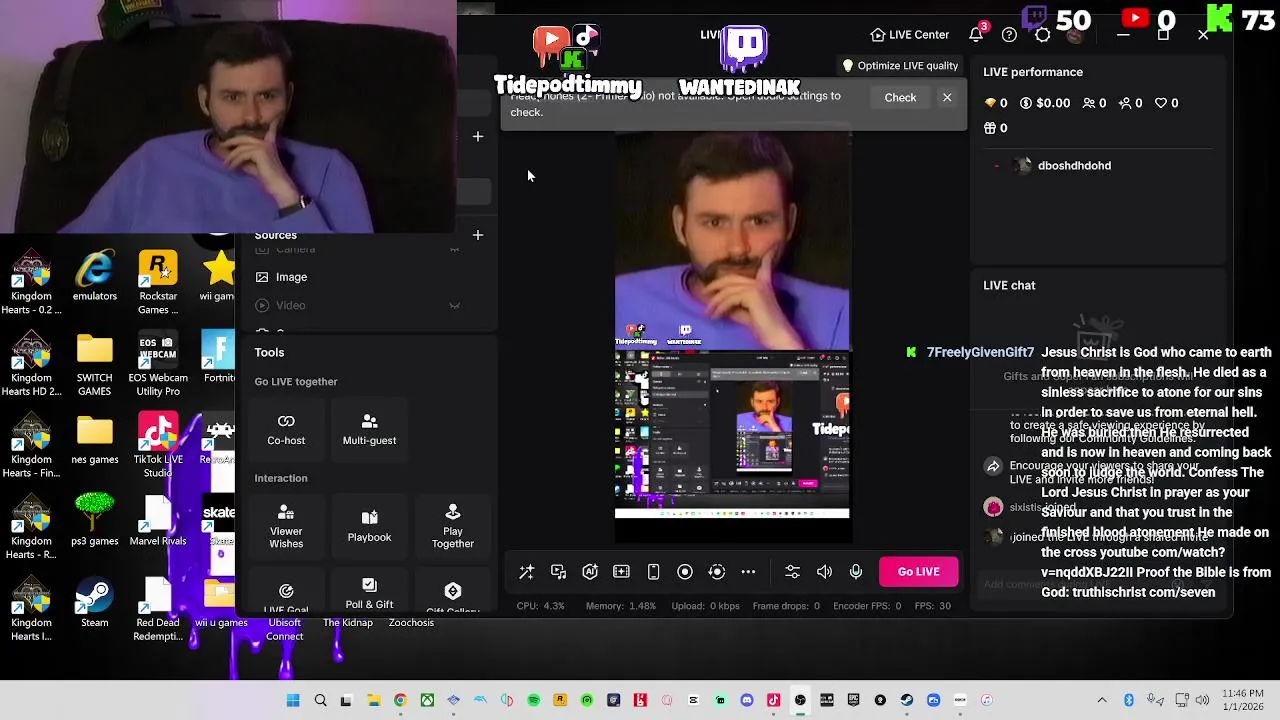Click the share arrow in LIVE chat
Image resolution: width=1280 pixels, height=720 pixels.
(993, 467)
